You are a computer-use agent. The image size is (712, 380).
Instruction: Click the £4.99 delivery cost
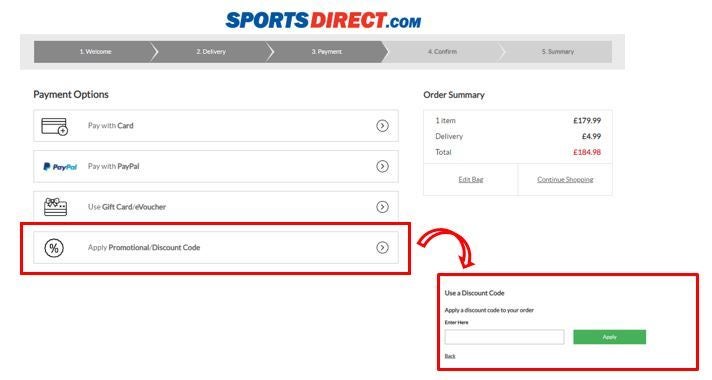tap(591, 136)
